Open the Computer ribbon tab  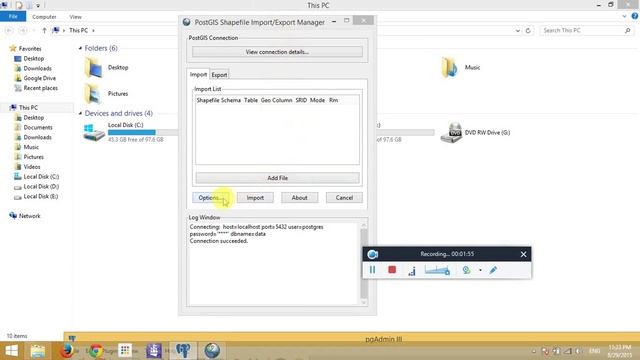44,17
